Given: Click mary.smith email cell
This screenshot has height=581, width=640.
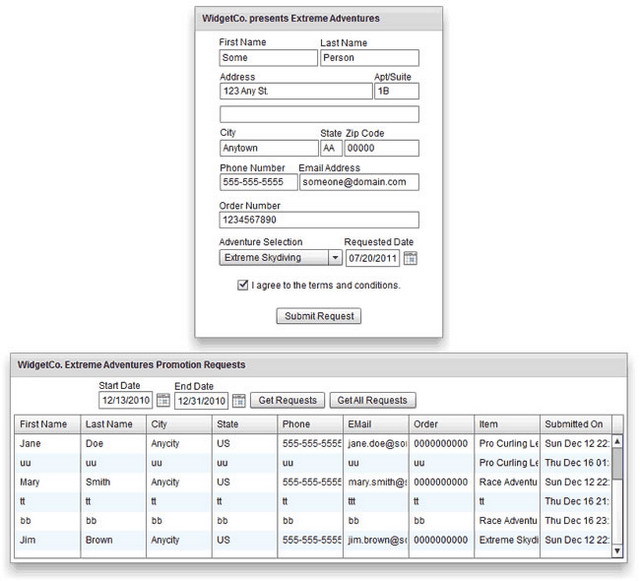Looking at the screenshot, I should pyautogui.click(x=376, y=482).
